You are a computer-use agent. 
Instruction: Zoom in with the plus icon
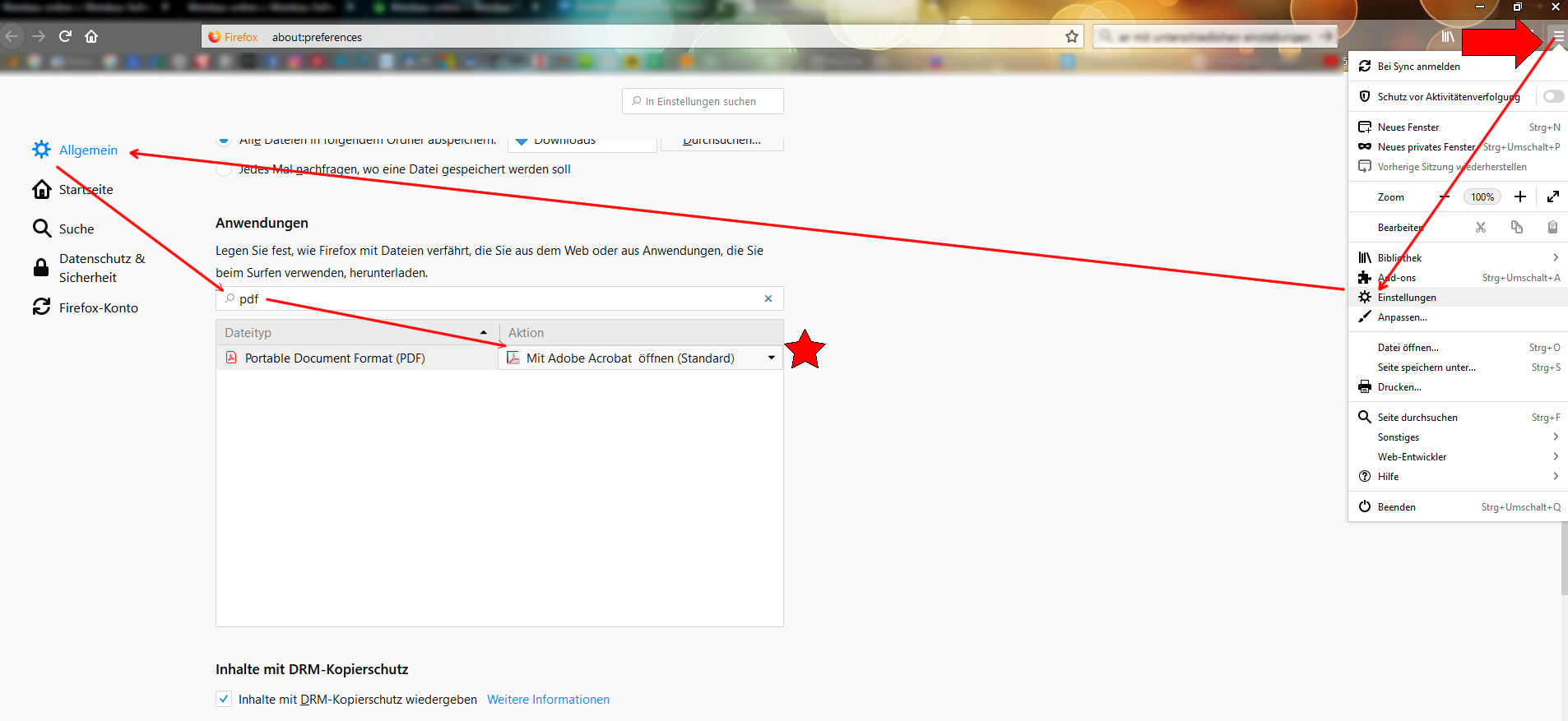tap(1519, 196)
